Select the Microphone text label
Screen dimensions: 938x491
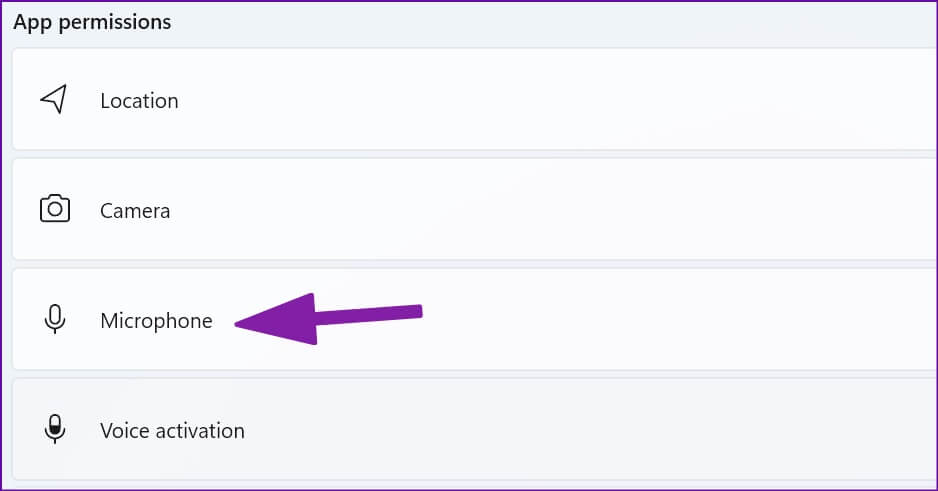156,321
